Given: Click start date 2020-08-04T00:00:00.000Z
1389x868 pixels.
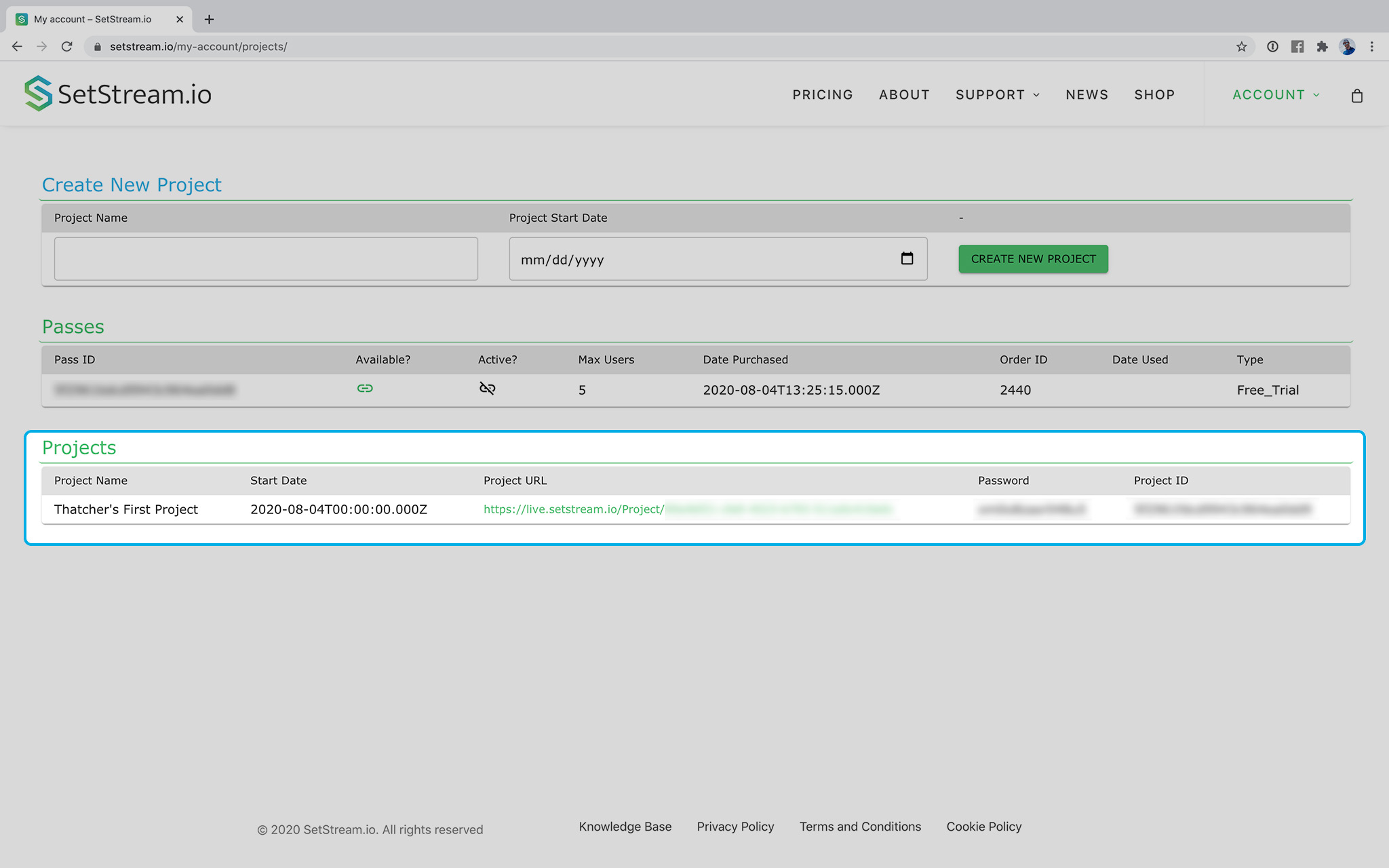Looking at the screenshot, I should pos(338,509).
